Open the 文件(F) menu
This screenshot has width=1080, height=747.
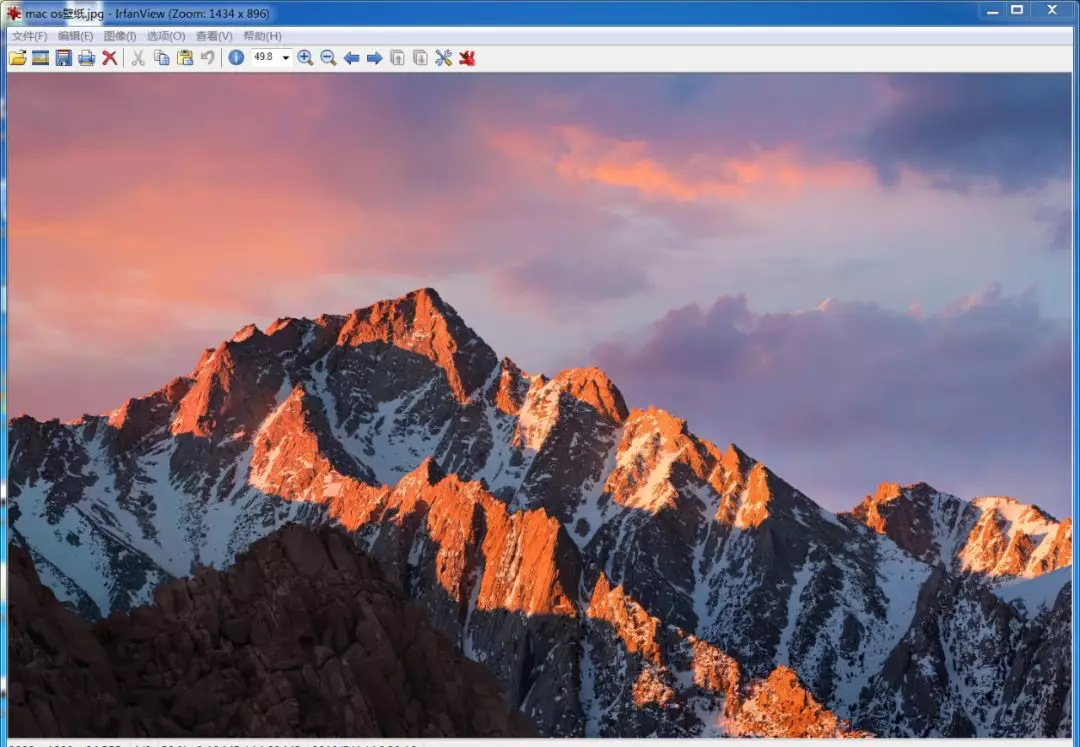point(30,36)
